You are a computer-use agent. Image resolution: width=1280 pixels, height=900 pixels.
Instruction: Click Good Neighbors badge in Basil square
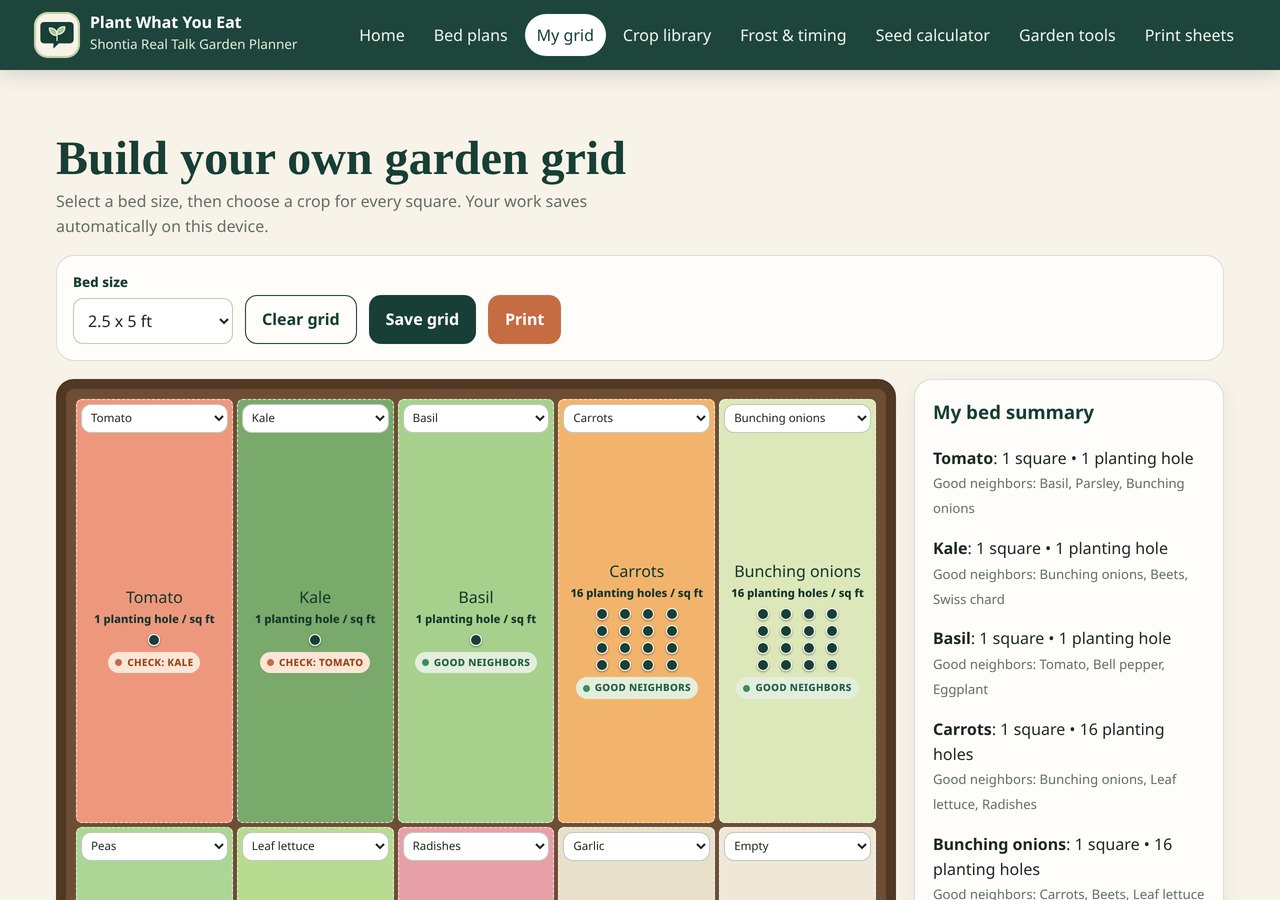click(x=476, y=662)
